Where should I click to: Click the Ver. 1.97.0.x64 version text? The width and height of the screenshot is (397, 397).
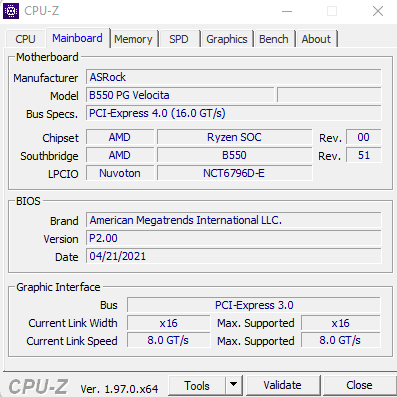(119, 389)
